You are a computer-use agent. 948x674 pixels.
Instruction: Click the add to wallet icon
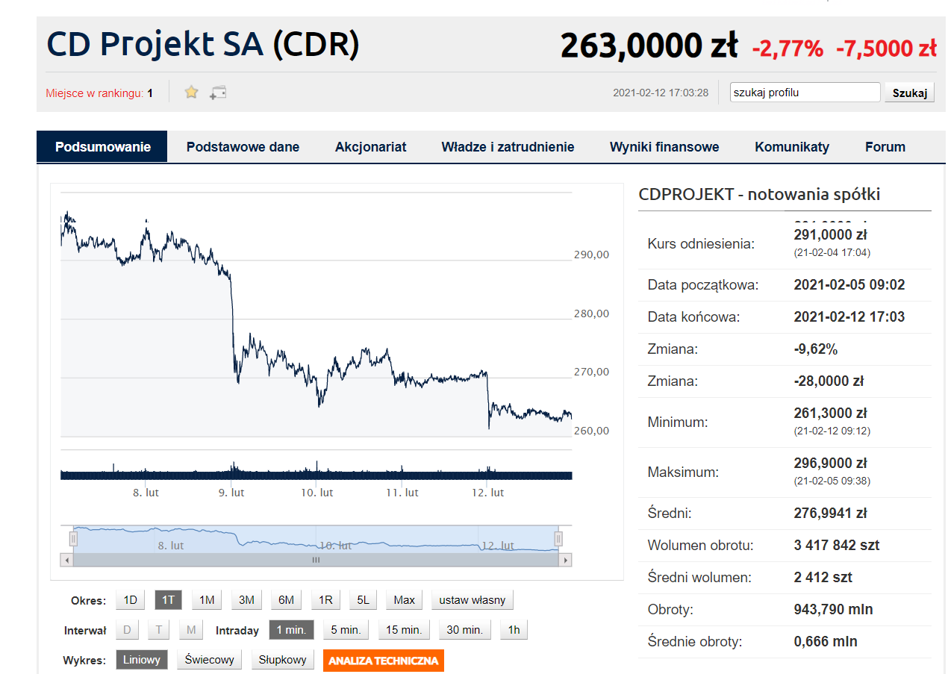click(217, 93)
